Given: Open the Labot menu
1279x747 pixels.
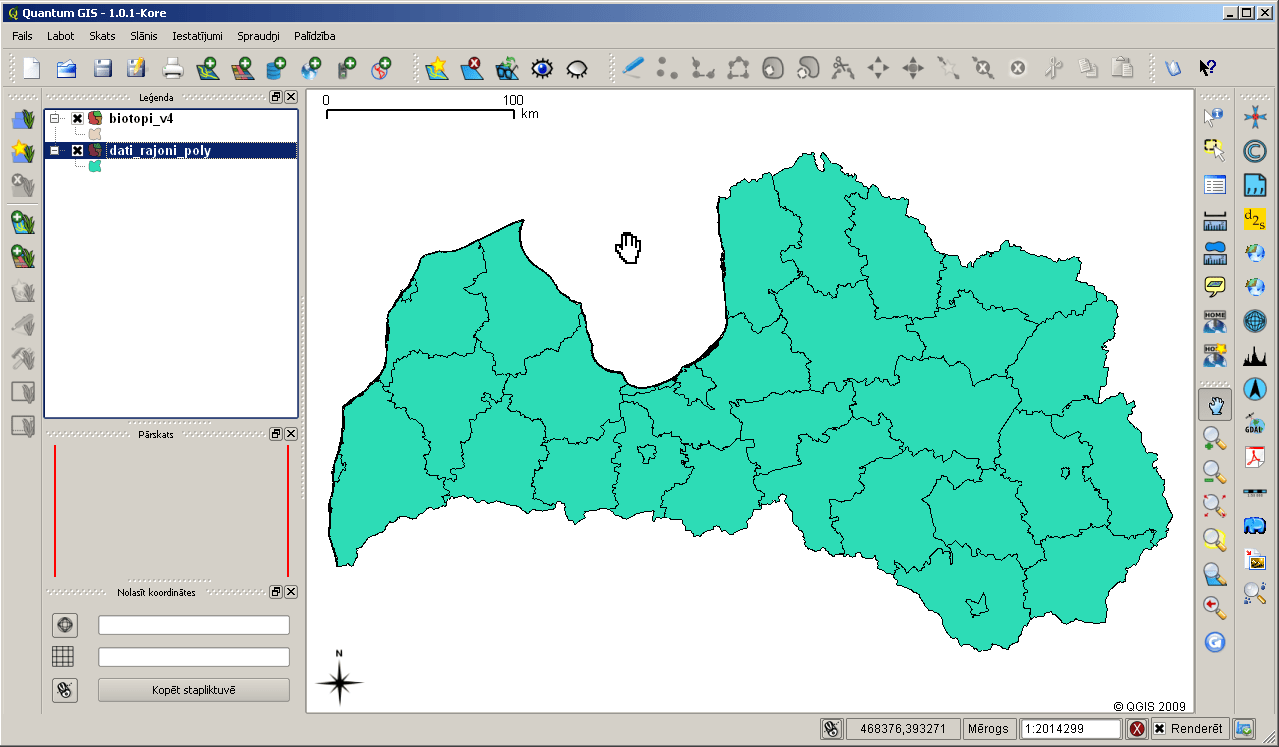Looking at the screenshot, I should click(x=60, y=36).
